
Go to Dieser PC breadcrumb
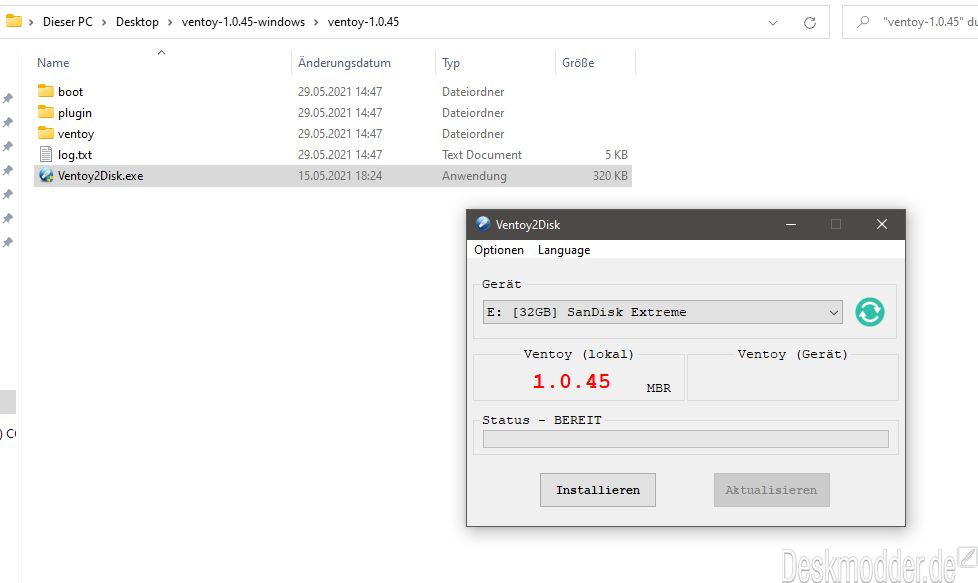tap(67, 22)
